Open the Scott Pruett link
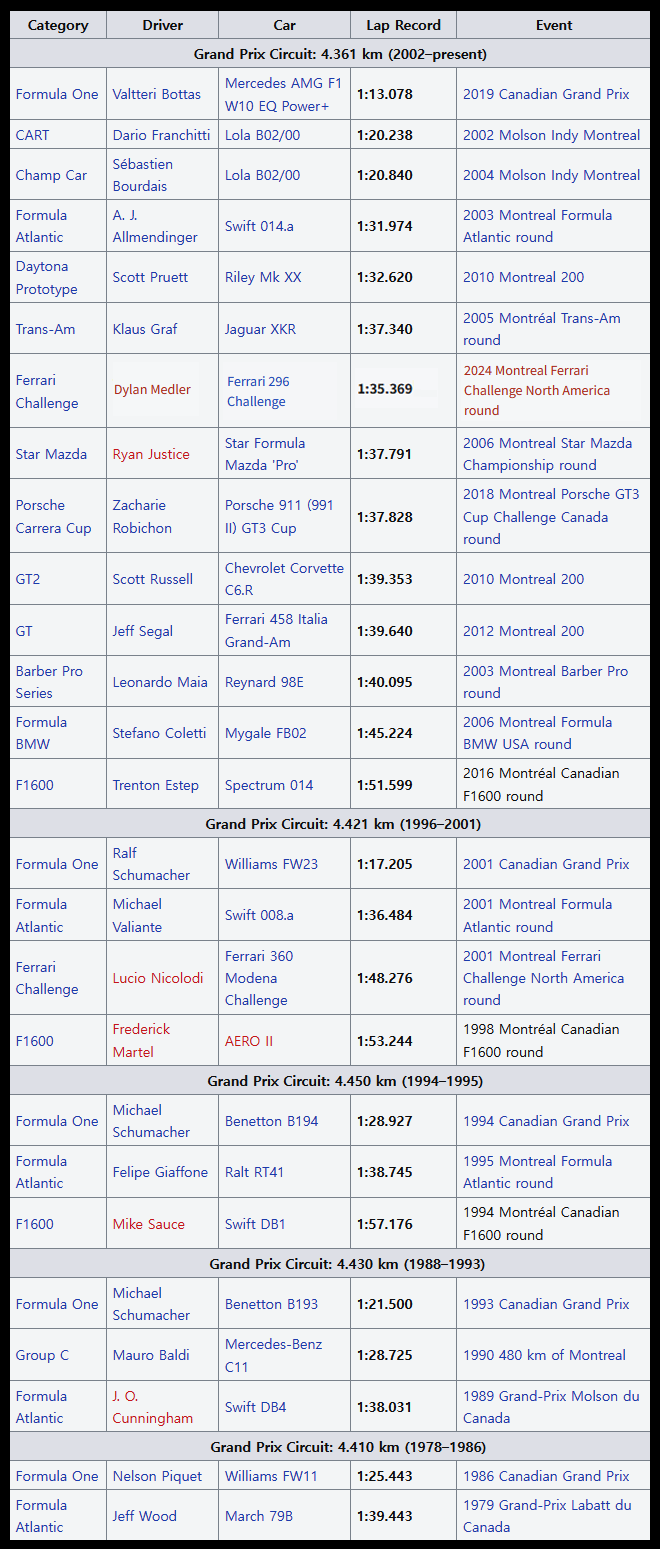Screen dimensions: 660x1549 tap(150, 277)
